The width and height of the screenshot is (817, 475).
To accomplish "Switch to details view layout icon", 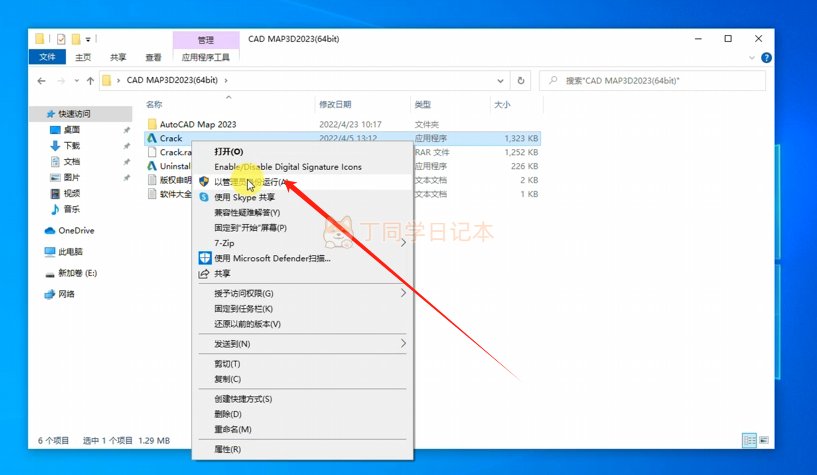I will click(749, 441).
